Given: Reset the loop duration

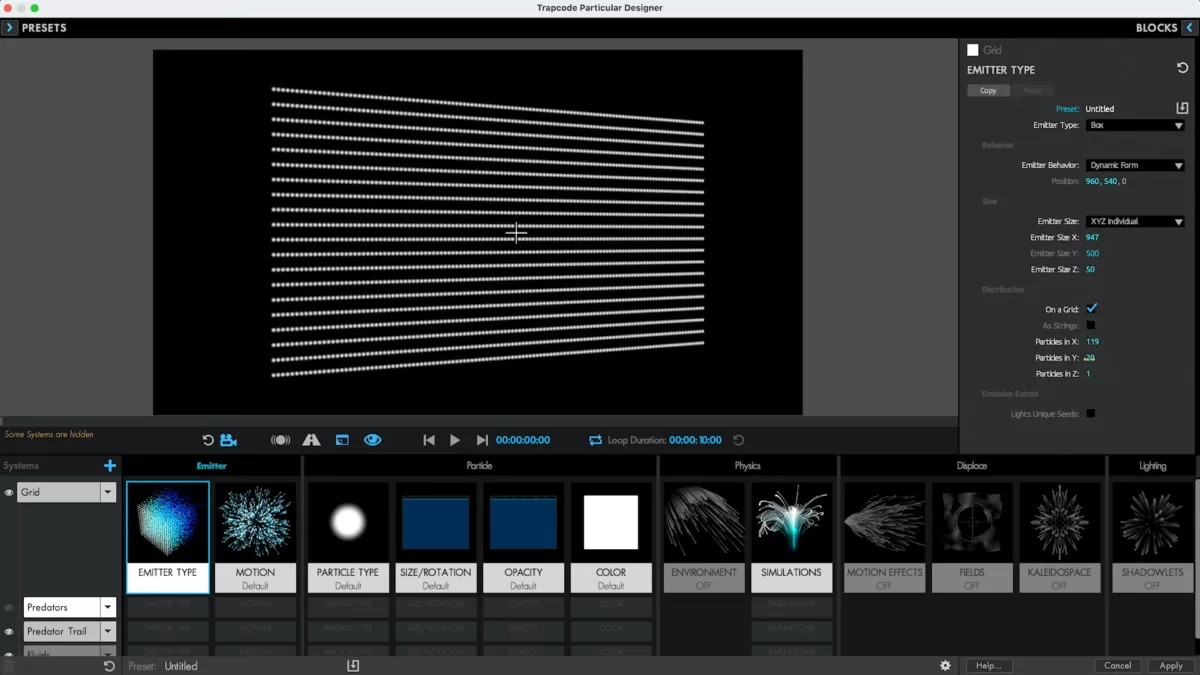Looking at the screenshot, I should click(739, 440).
